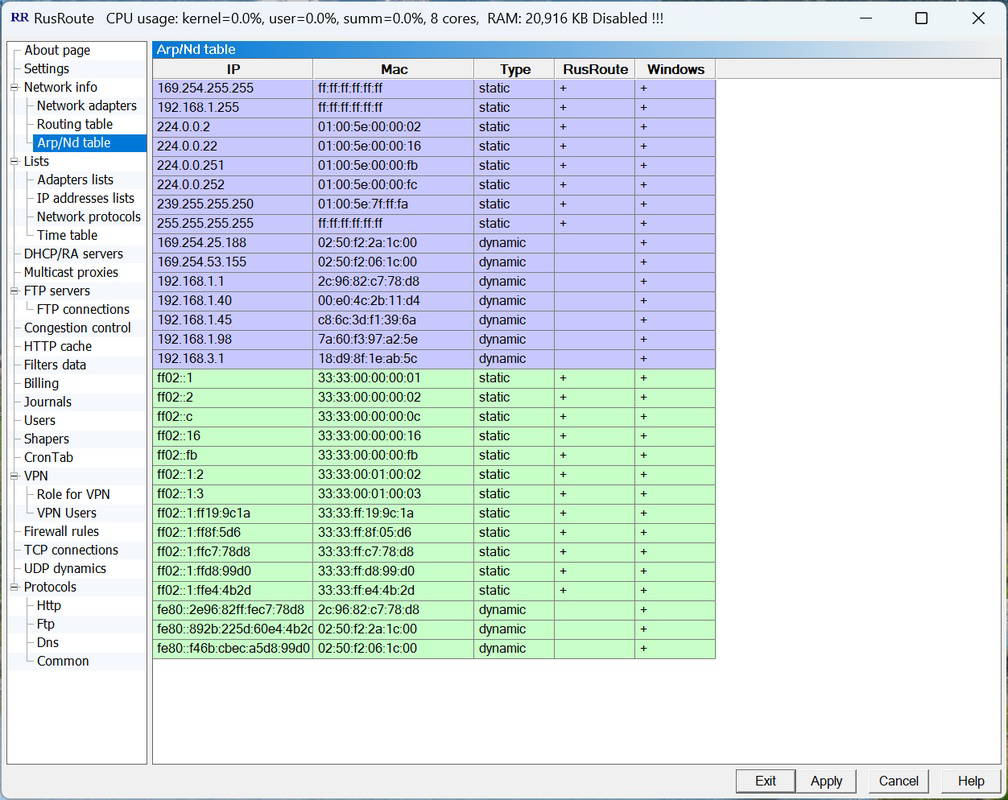Viewport: 1008px width, 800px height.
Task: Click the RusRoute column header
Action: 595,69
